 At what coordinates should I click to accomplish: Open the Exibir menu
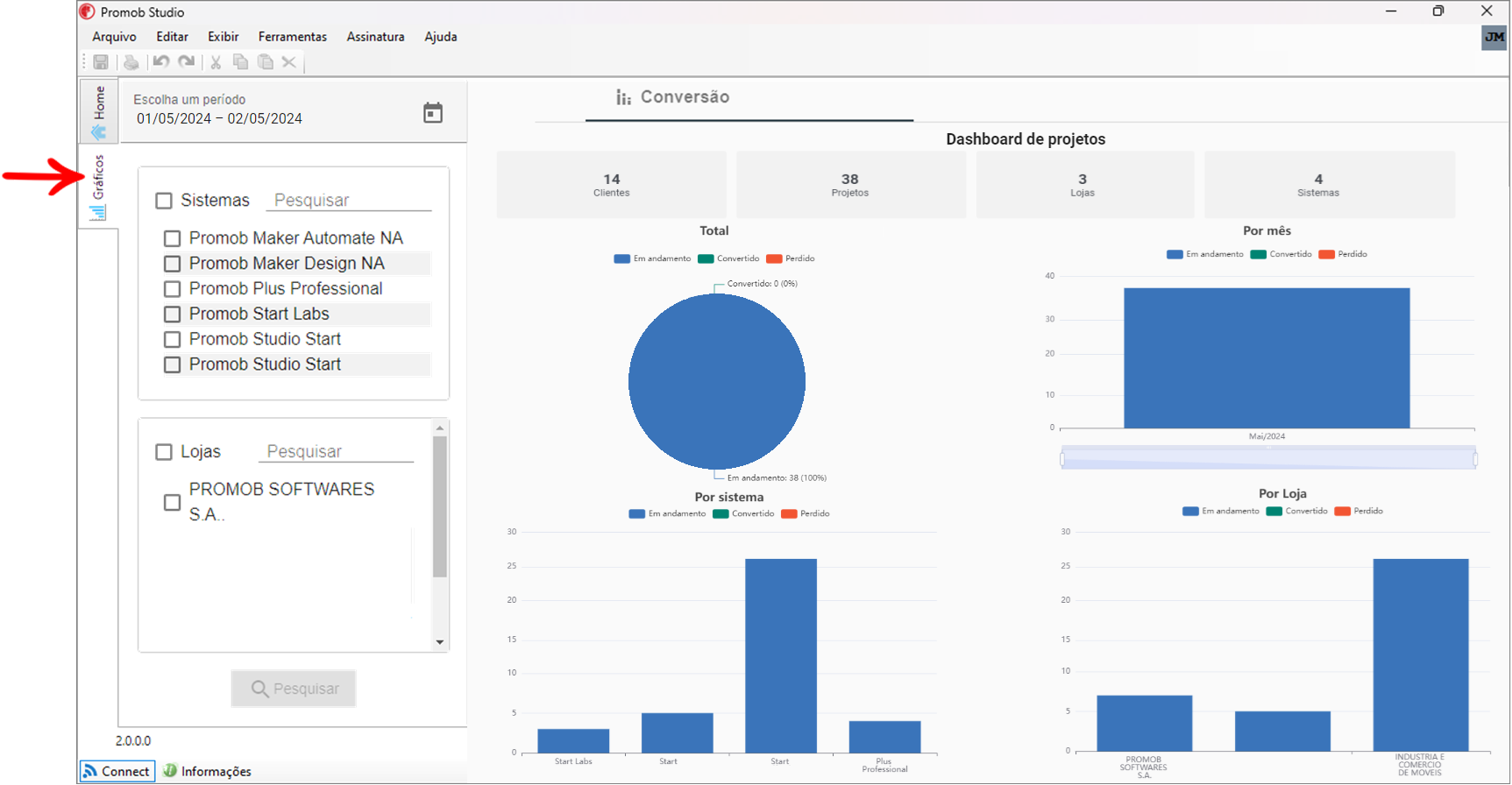point(223,37)
